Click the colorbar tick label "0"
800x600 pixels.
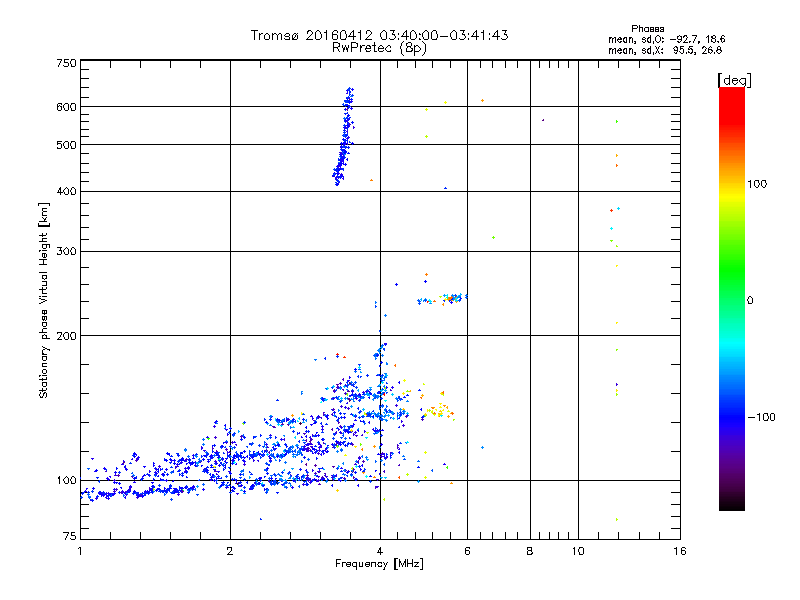click(750, 301)
